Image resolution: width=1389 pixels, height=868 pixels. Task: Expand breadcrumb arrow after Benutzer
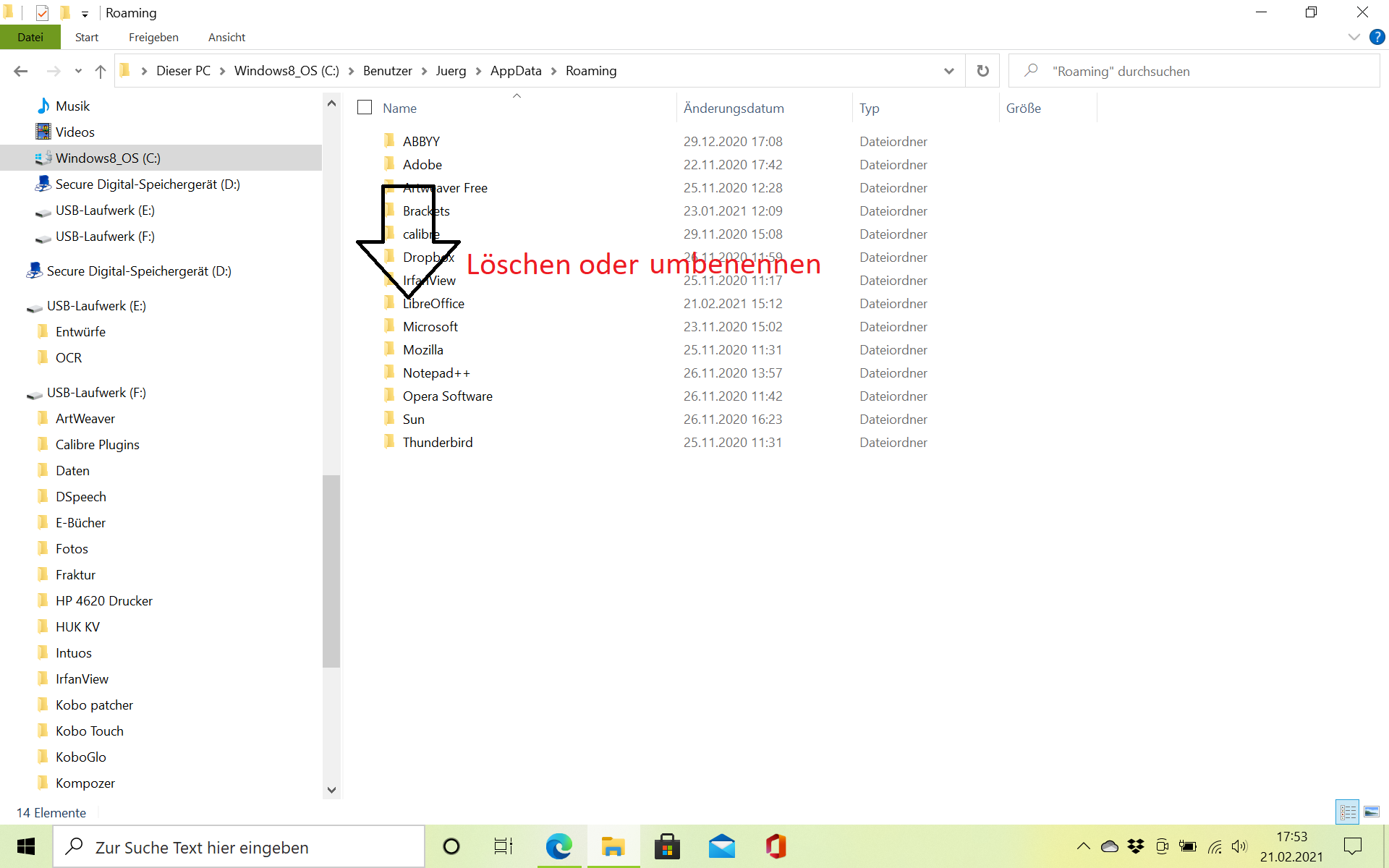tap(424, 71)
